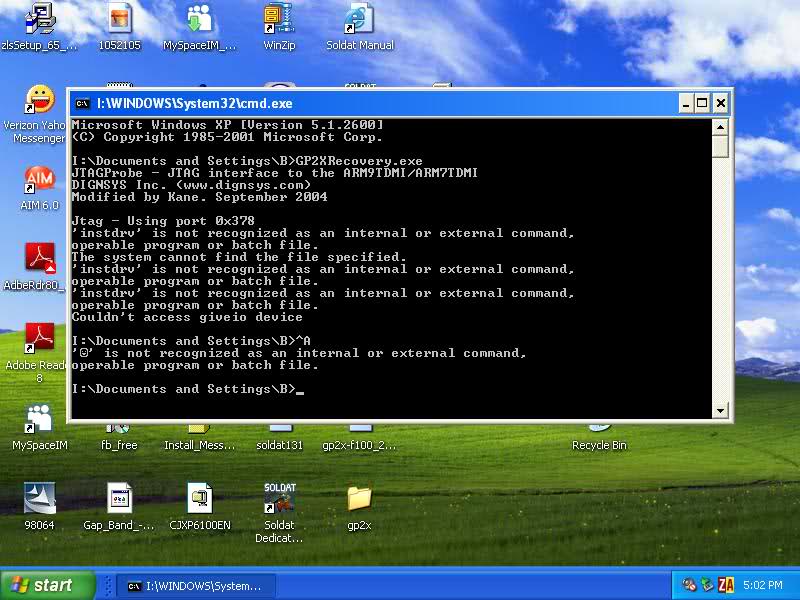Select the CJXP6100EN desktop file
800x600 pixels.
point(199,498)
